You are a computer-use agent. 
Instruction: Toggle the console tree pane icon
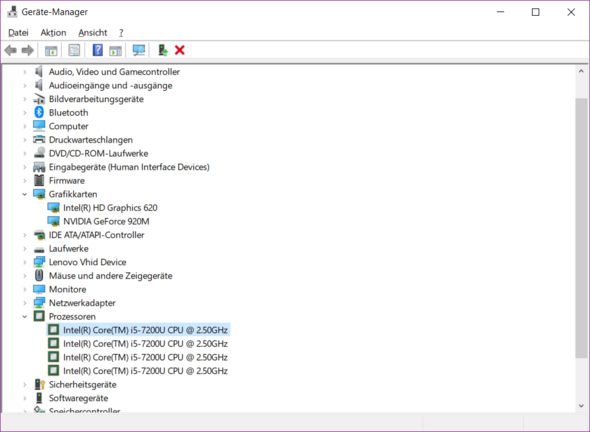pyautogui.click(x=51, y=50)
